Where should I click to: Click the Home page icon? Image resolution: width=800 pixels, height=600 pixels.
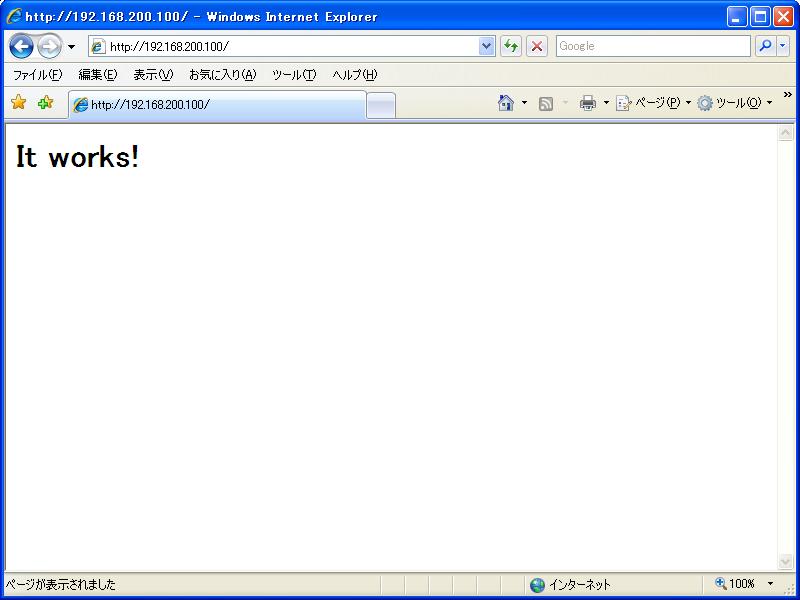(506, 103)
